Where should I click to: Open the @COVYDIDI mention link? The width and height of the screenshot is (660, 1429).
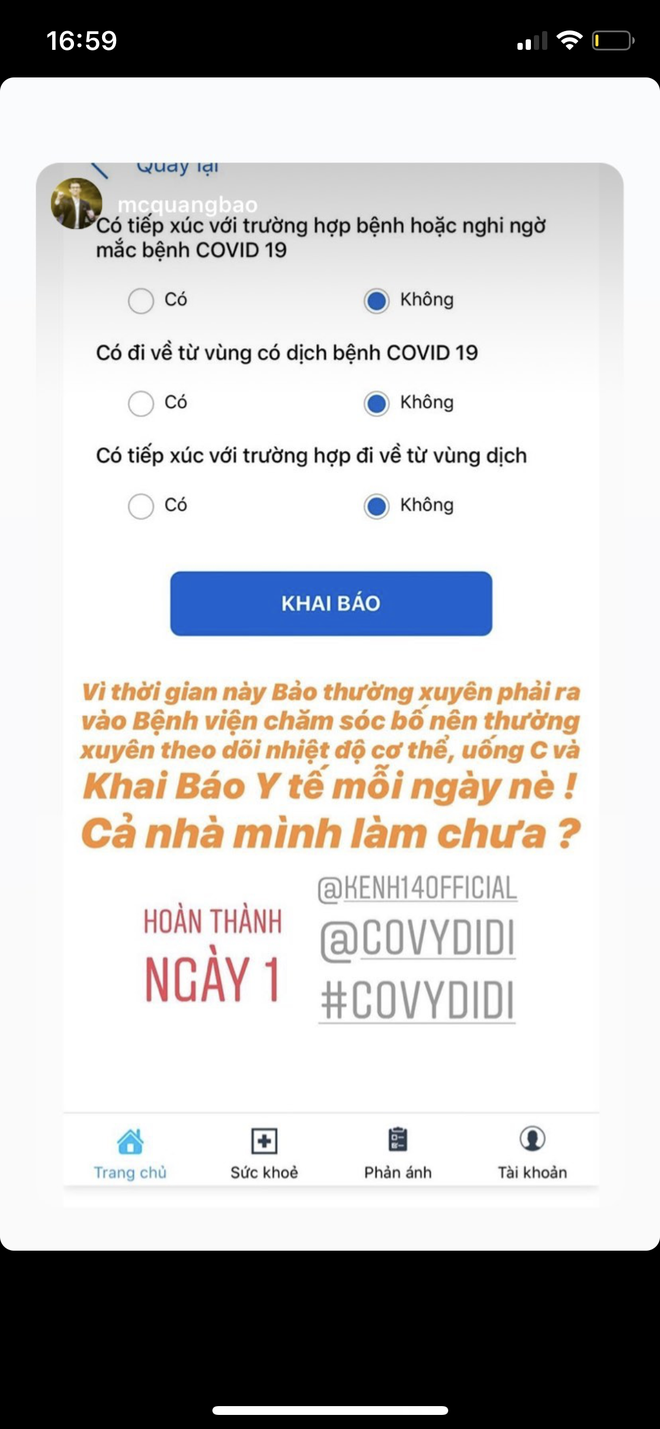pos(417,940)
